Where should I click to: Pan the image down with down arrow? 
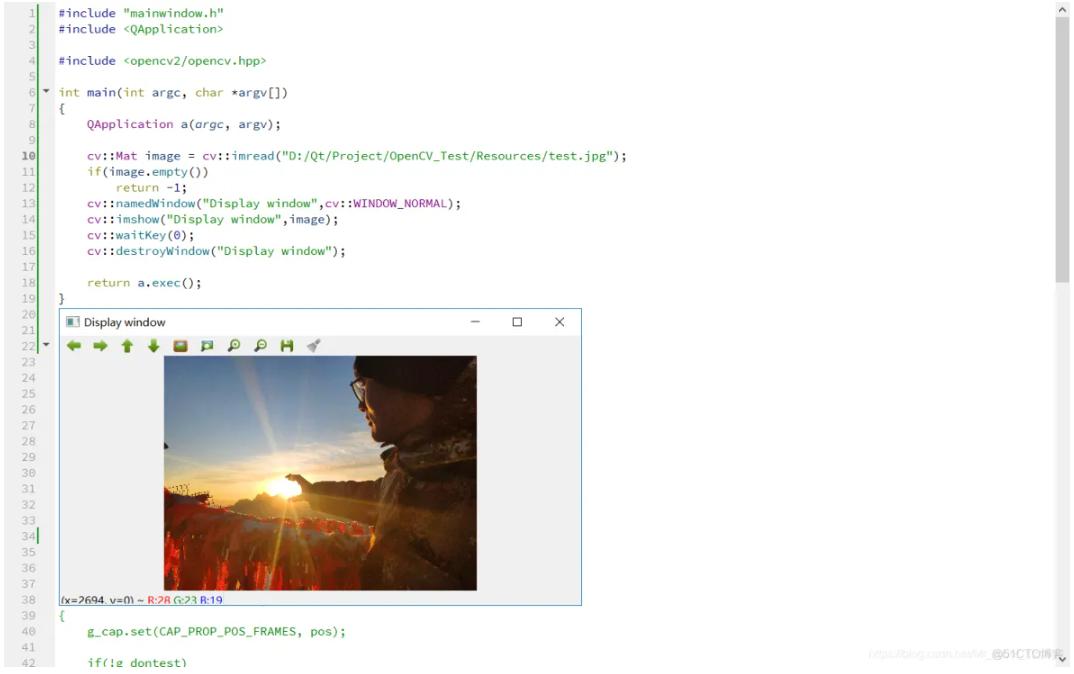154,346
